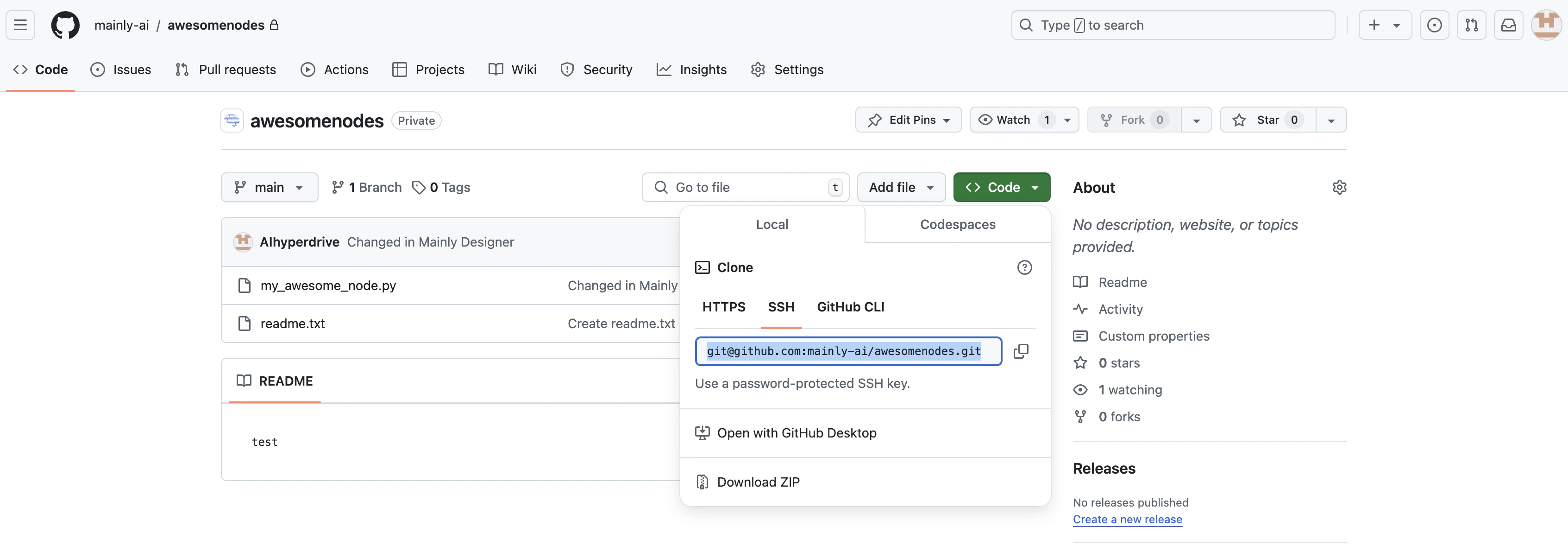Image resolution: width=1568 pixels, height=558 pixels.
Task: Open readme.txt file
Action: 293,323
